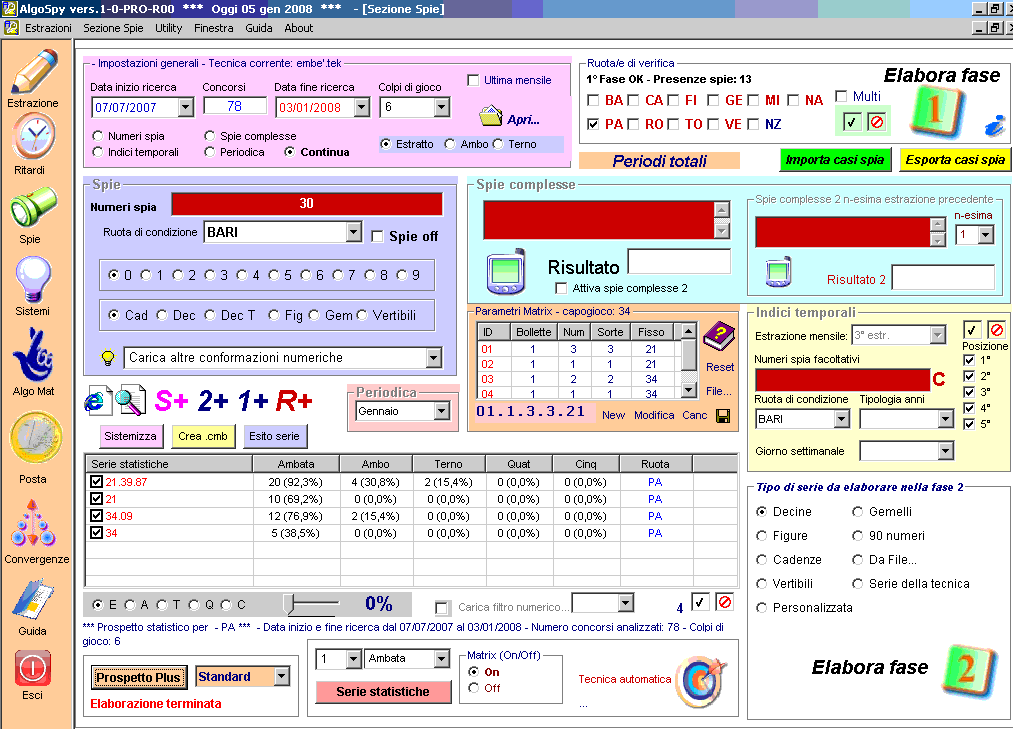The height and width of the screenshot is (729, 1013).
Task: Uncheck the PA ruota checkbox
Action: click(592, 123)
